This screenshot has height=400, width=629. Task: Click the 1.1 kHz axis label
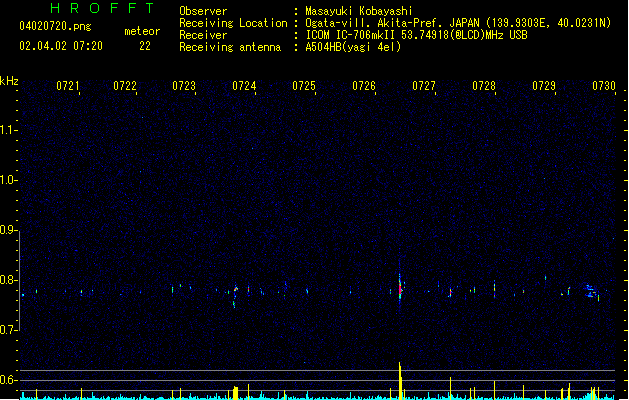point(8,130)
